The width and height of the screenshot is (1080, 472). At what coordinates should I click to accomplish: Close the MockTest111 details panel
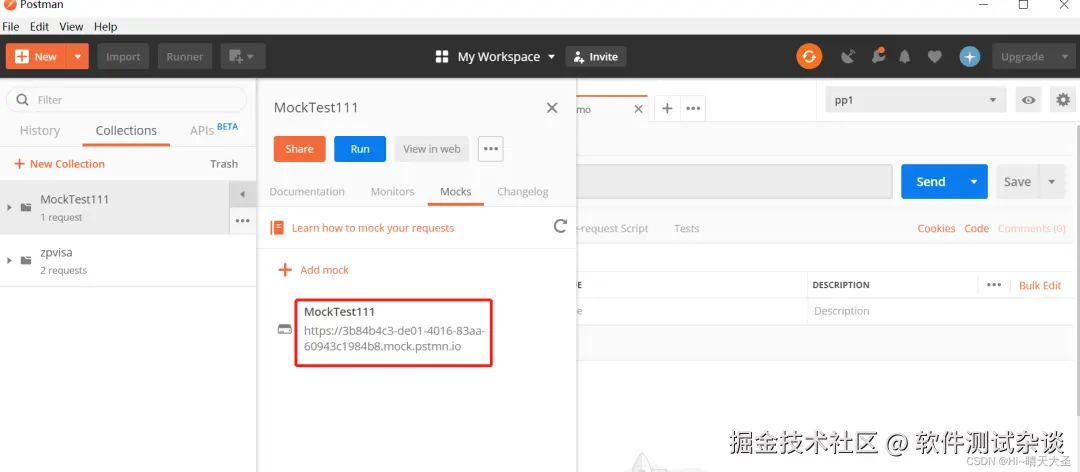(x=552, y=107)
